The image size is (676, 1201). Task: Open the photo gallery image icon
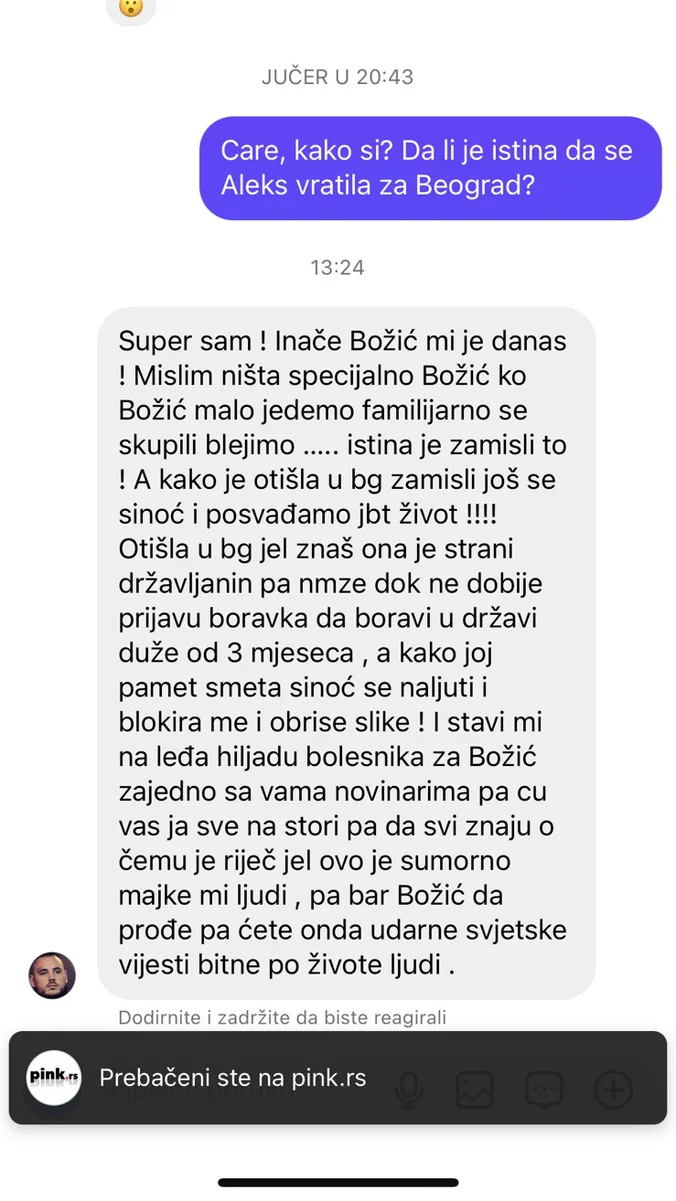tap(476, 1088)
